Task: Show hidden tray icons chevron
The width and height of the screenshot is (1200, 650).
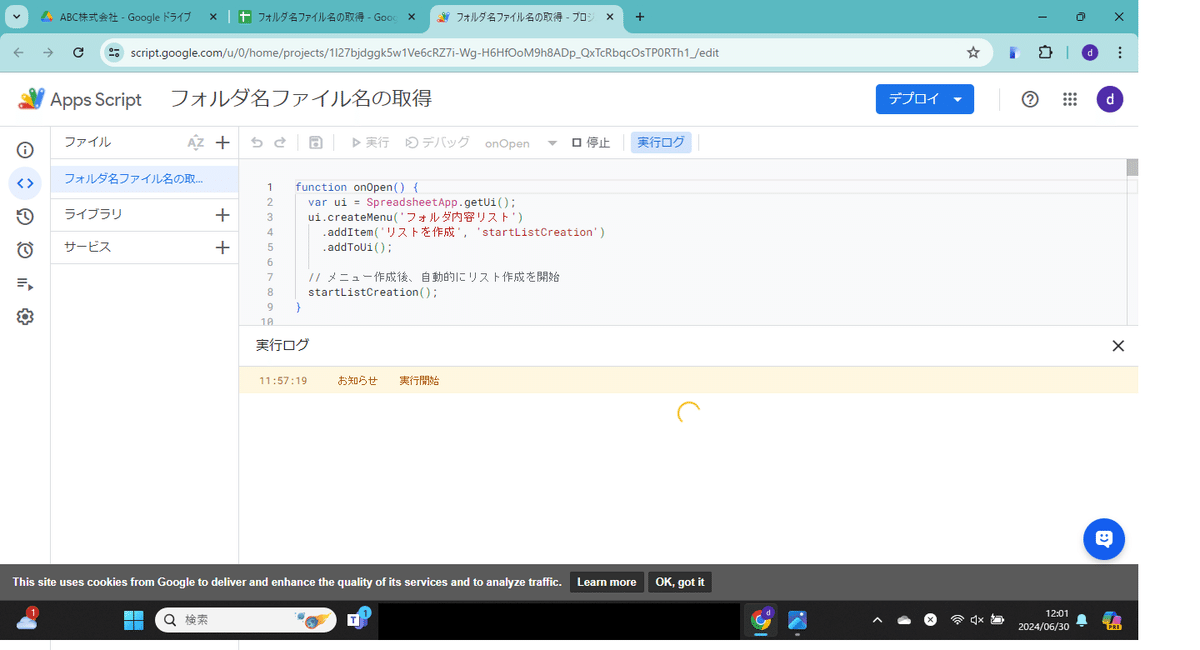Action: pyautogui.click(x=878, y=621)
